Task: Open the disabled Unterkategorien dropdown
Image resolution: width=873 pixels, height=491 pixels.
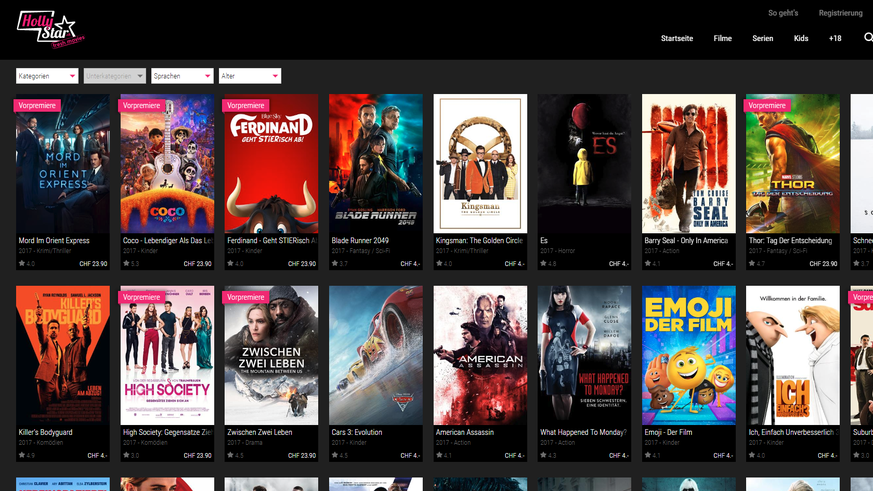Action: tap(114, 76)
